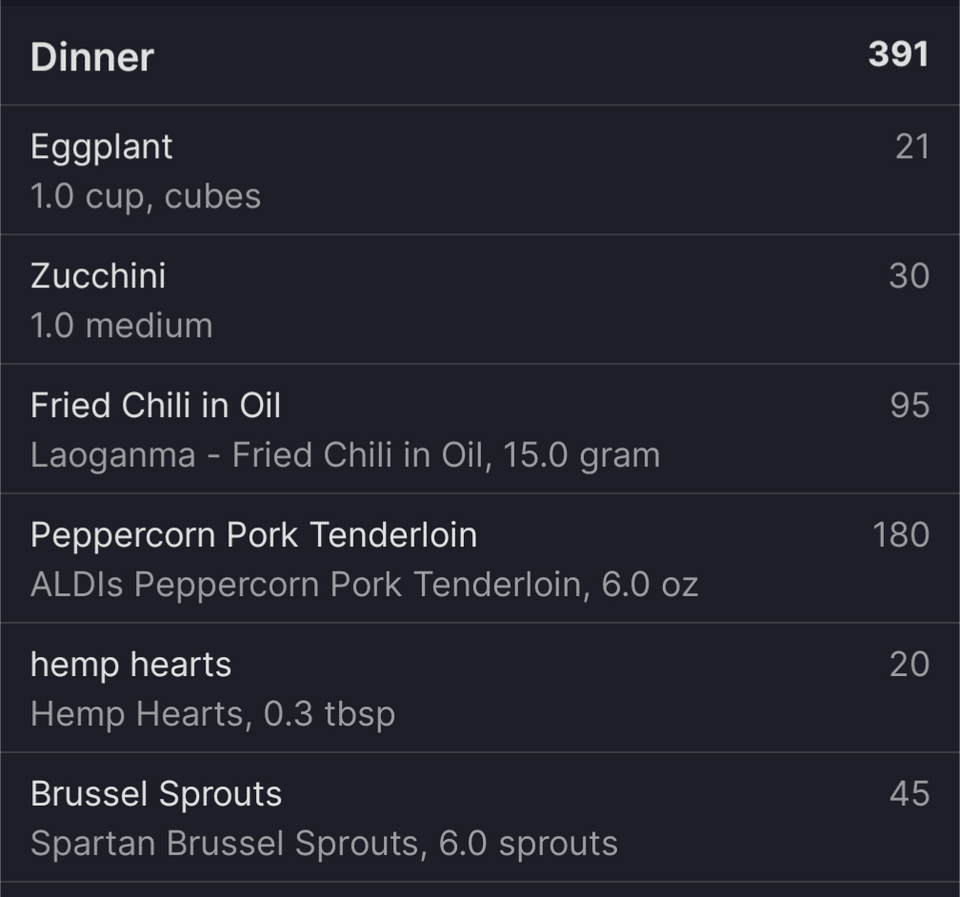Click the 180 calorie value for Pork Tenderloin
960x897 pixels.
tap(901, 535)
